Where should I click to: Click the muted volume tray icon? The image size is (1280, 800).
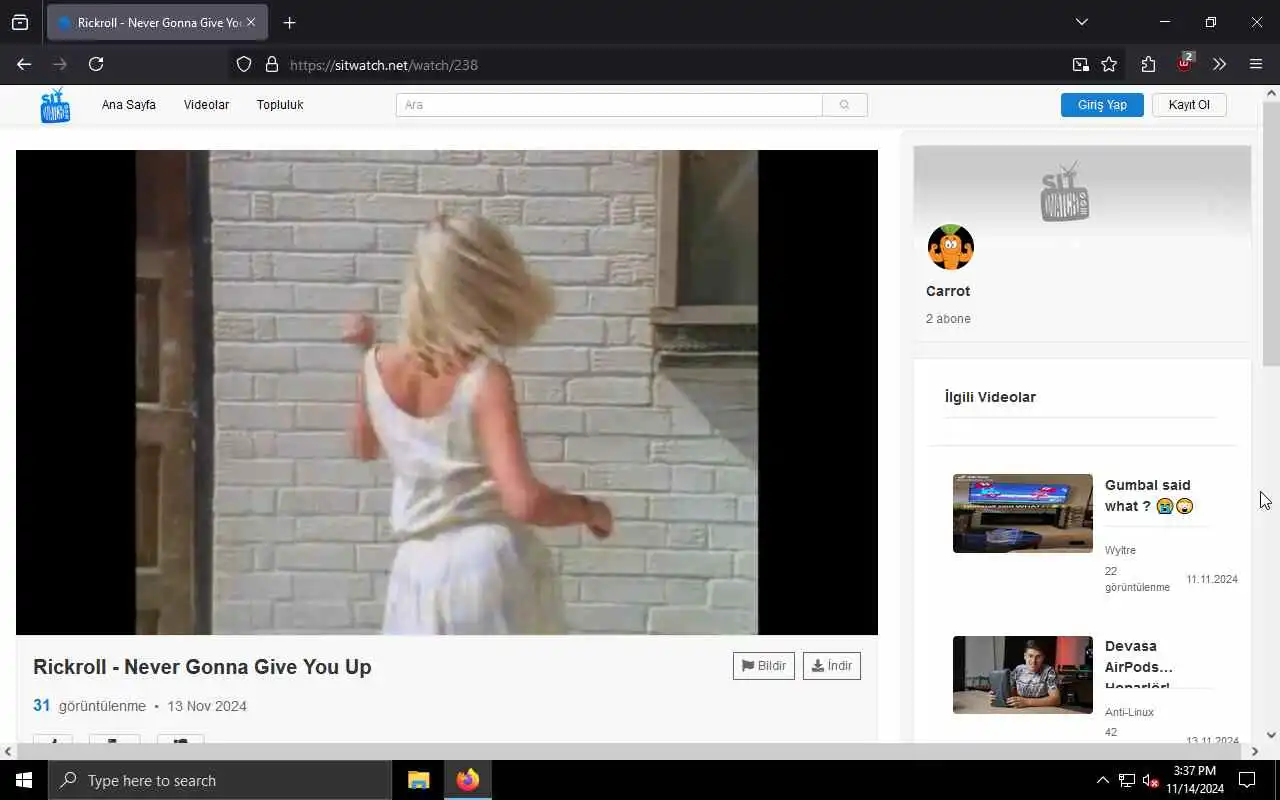click(1150, 780)
